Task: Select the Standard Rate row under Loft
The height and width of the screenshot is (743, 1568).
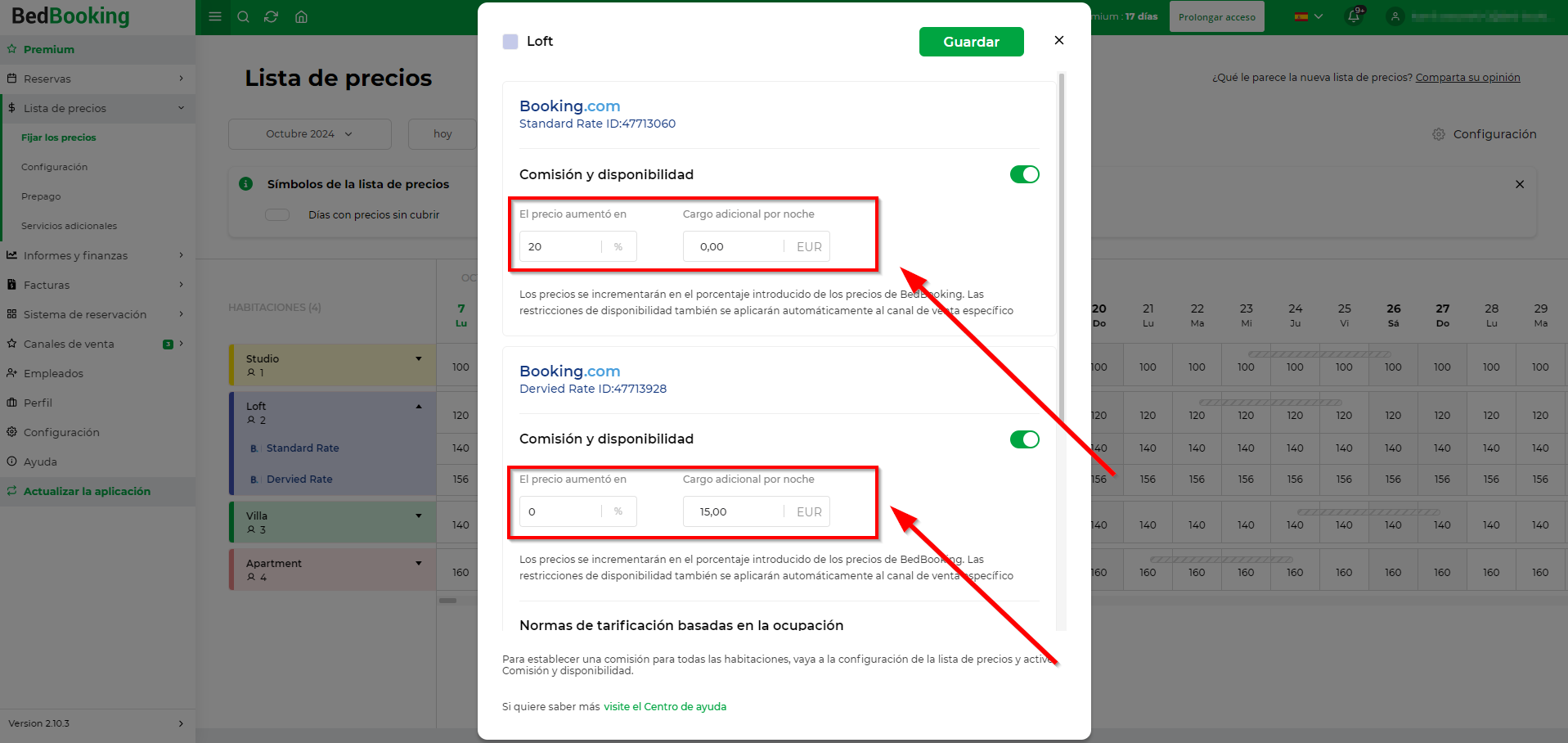Action: 303,448
